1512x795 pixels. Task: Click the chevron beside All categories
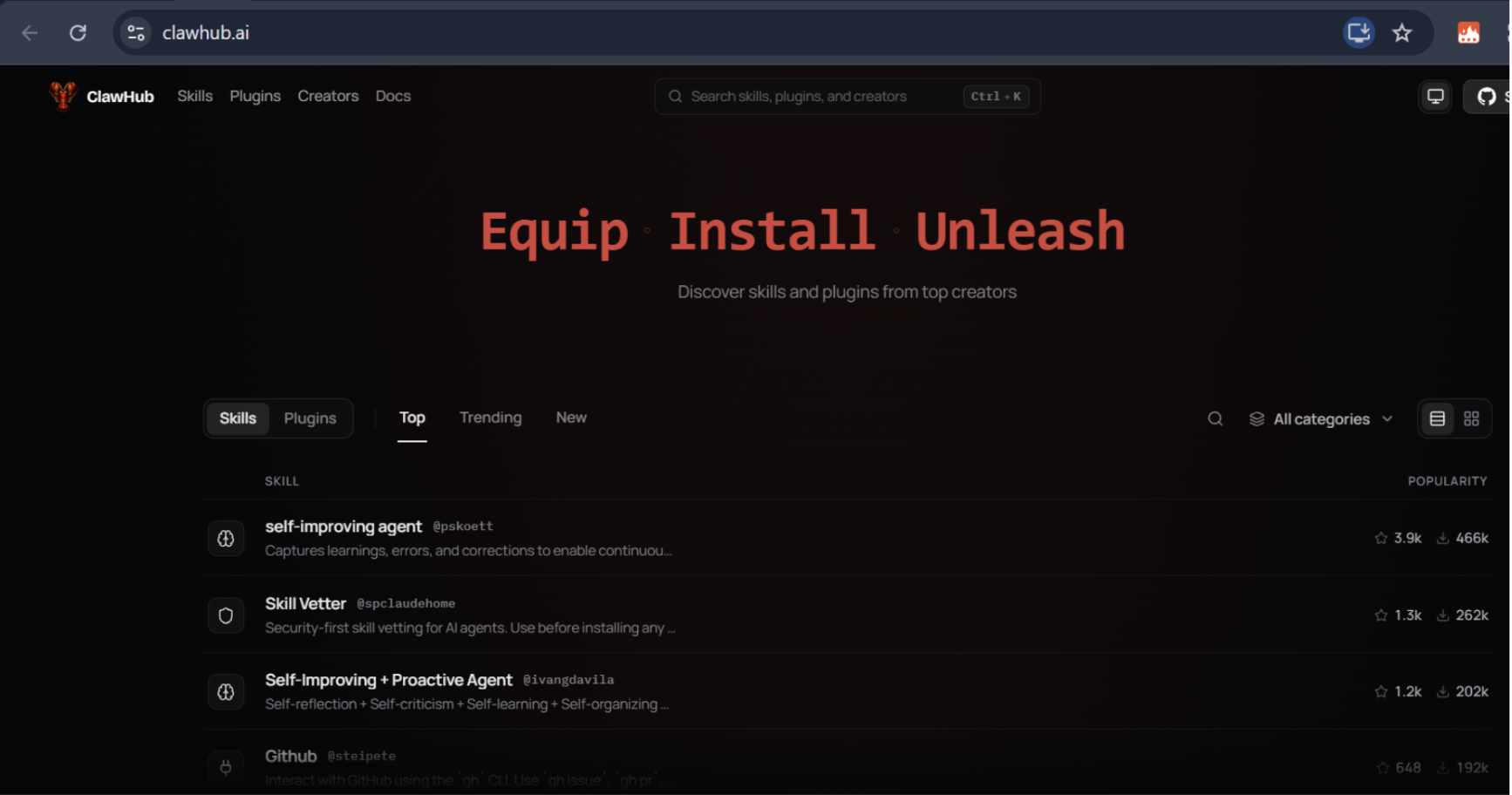point(1387,419)
